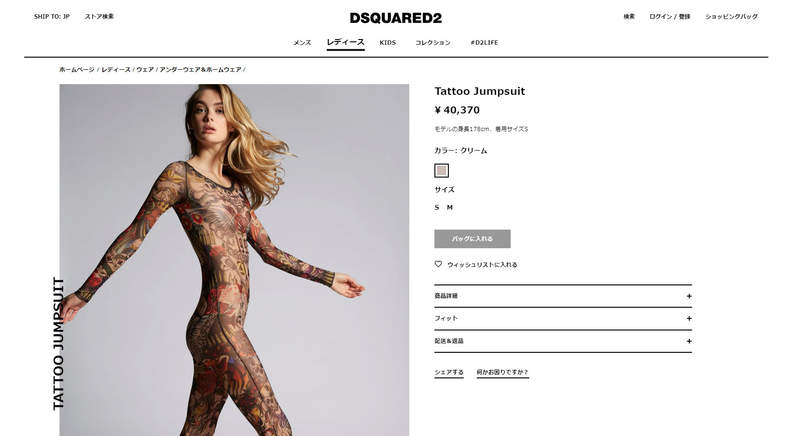Click the plus icon for 配送&返品

coord(689,341)
